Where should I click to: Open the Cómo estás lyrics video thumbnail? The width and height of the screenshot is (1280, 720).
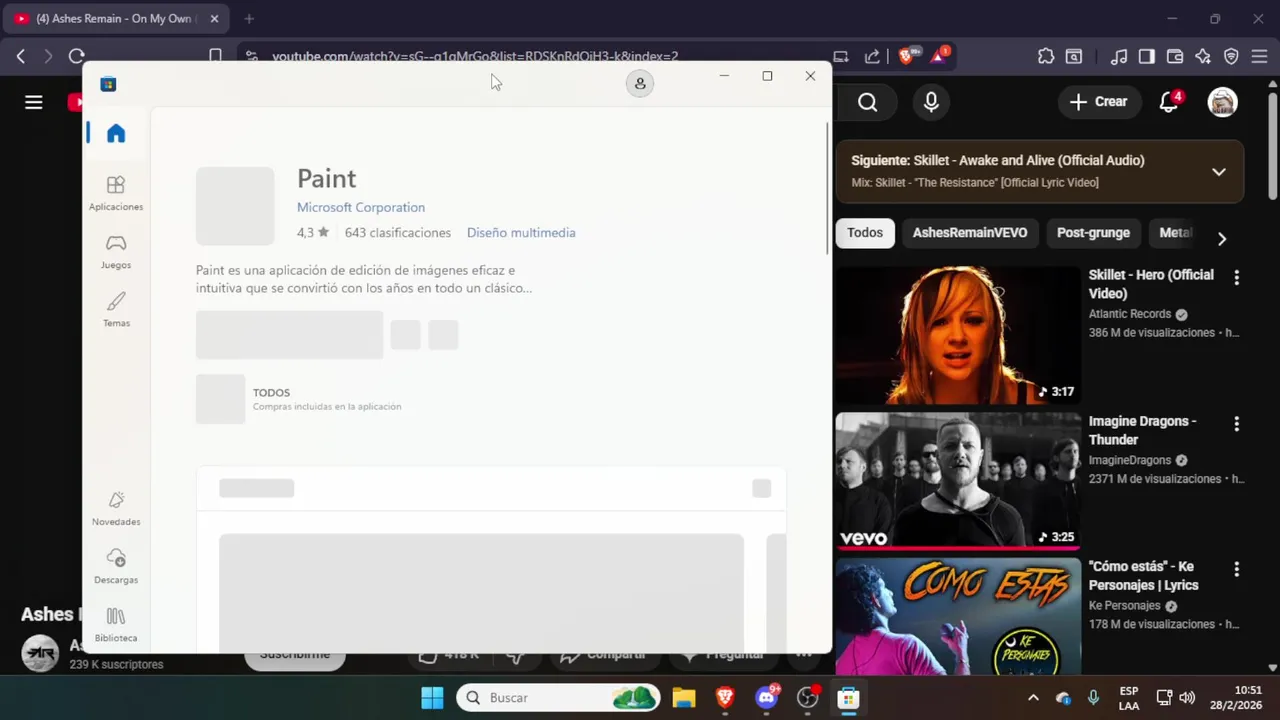pos(958,616)
